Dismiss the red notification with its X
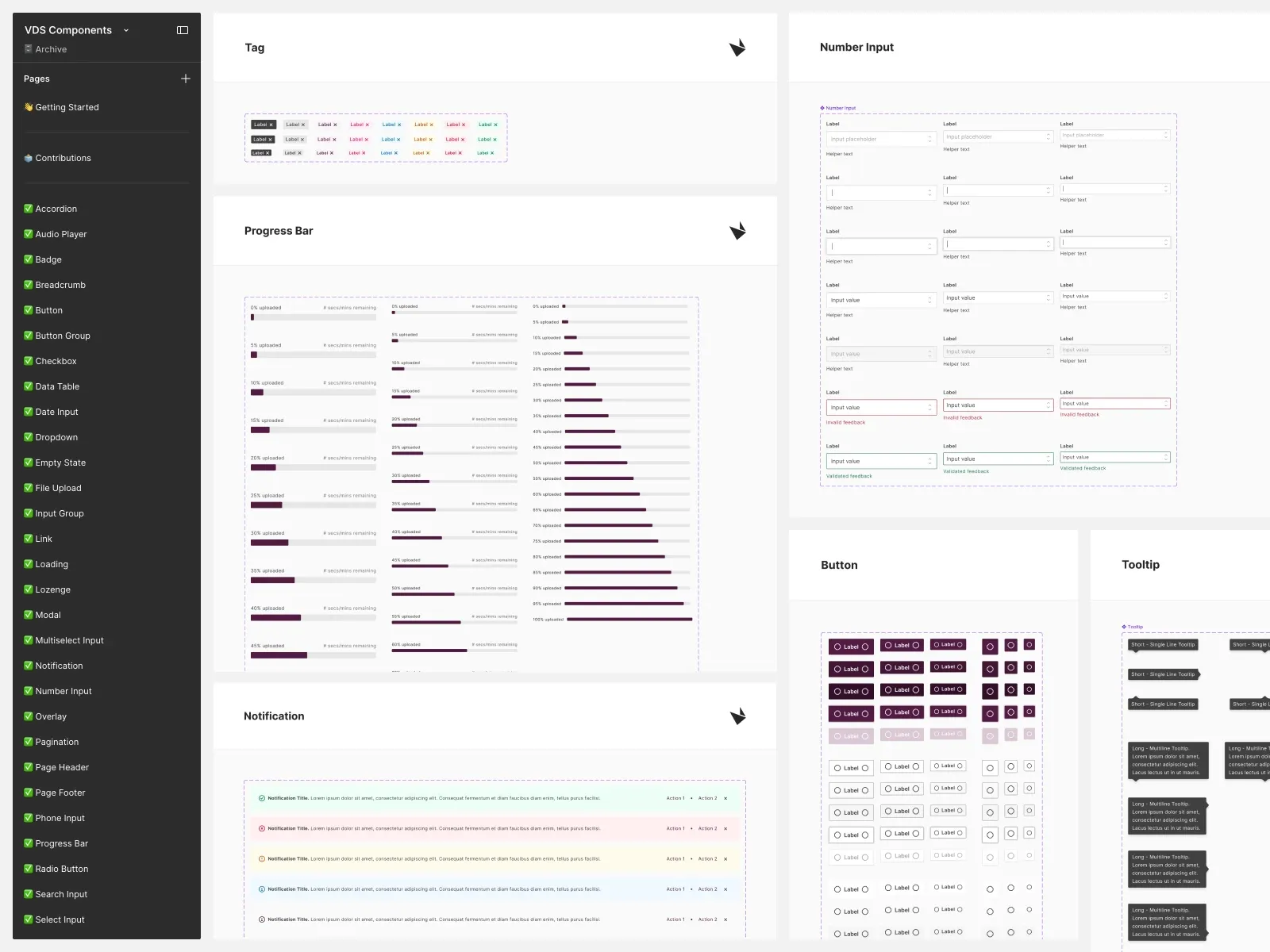1270x952 pixels. [x=725, y=828]
